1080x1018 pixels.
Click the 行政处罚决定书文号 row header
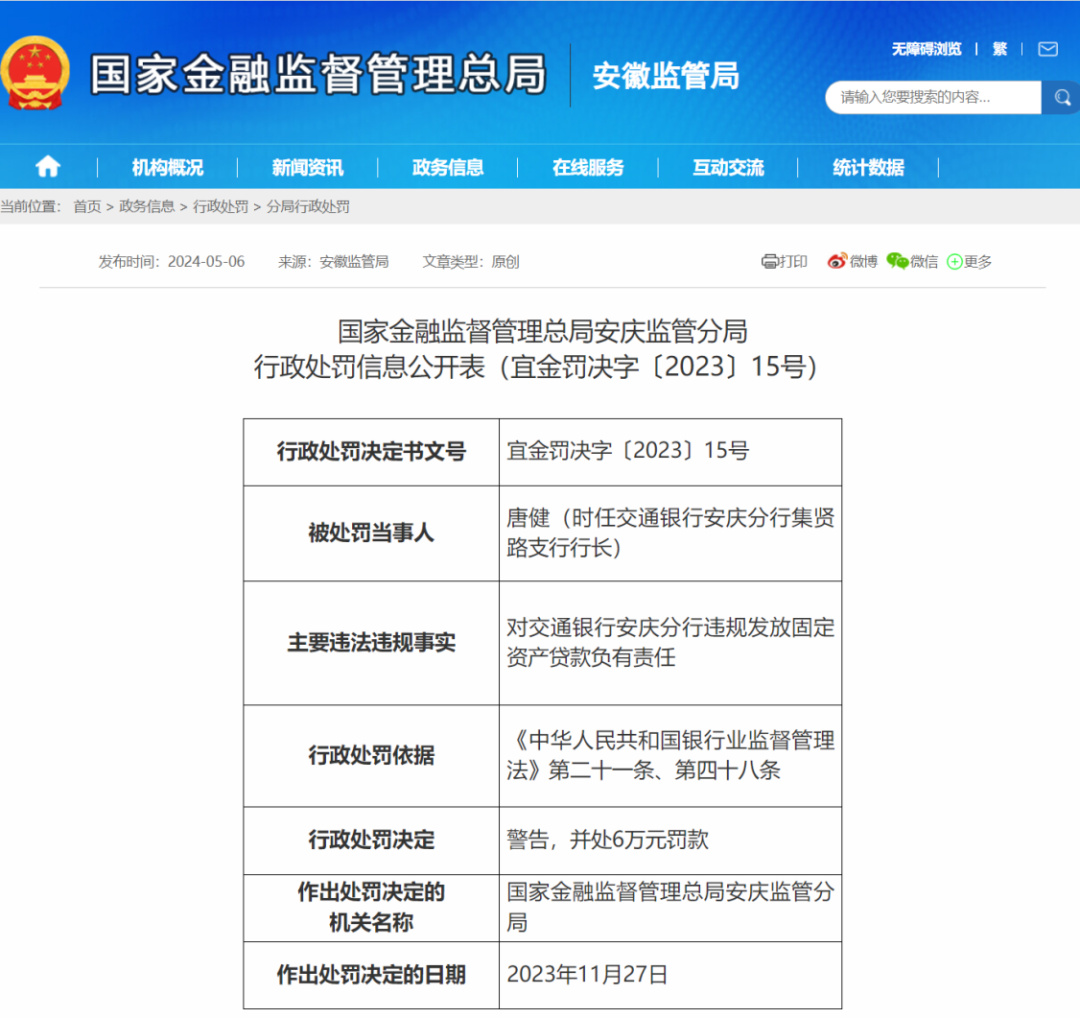click(x=371, y=451)
